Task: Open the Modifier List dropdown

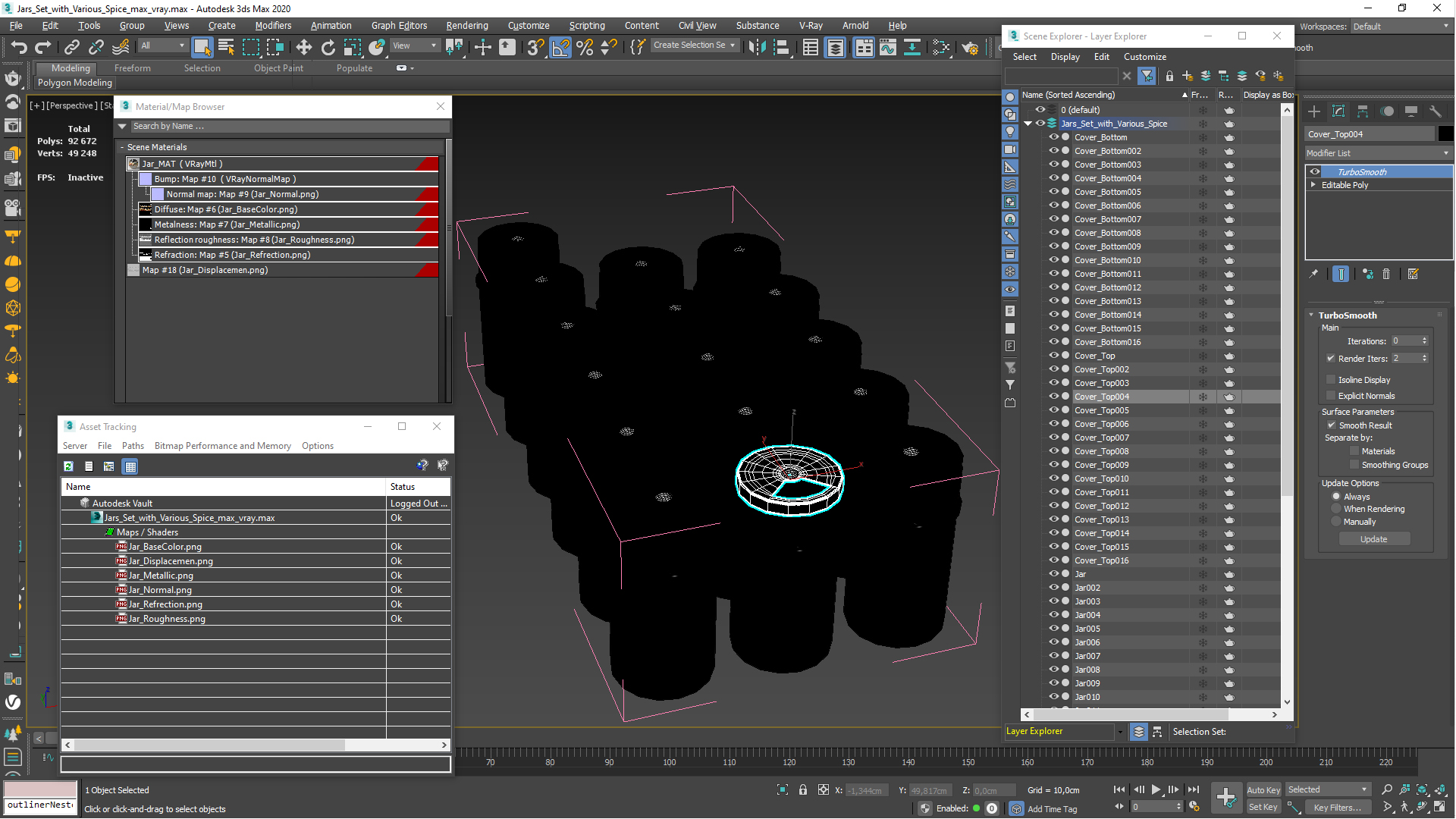Action: [1378, 153]
